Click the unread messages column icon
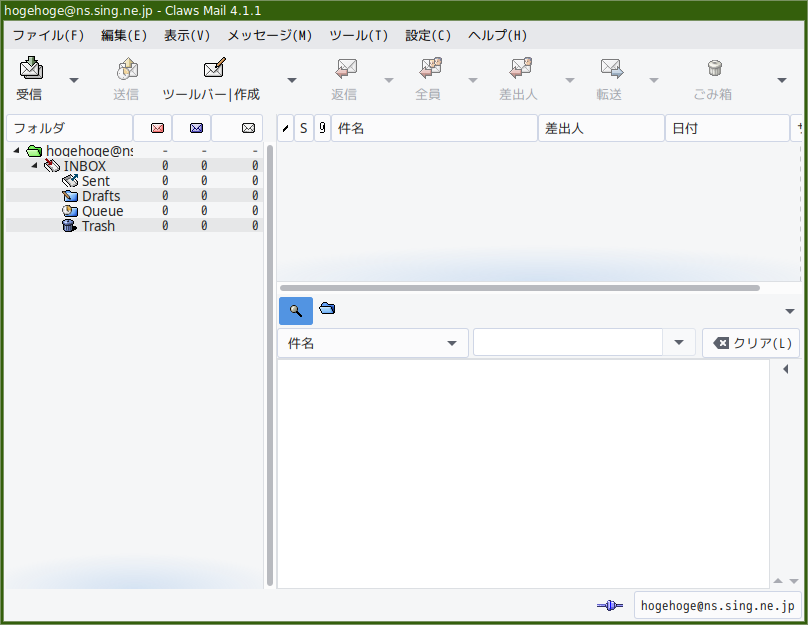The width and height of the screenshot is (808, 625). [196, 128]
